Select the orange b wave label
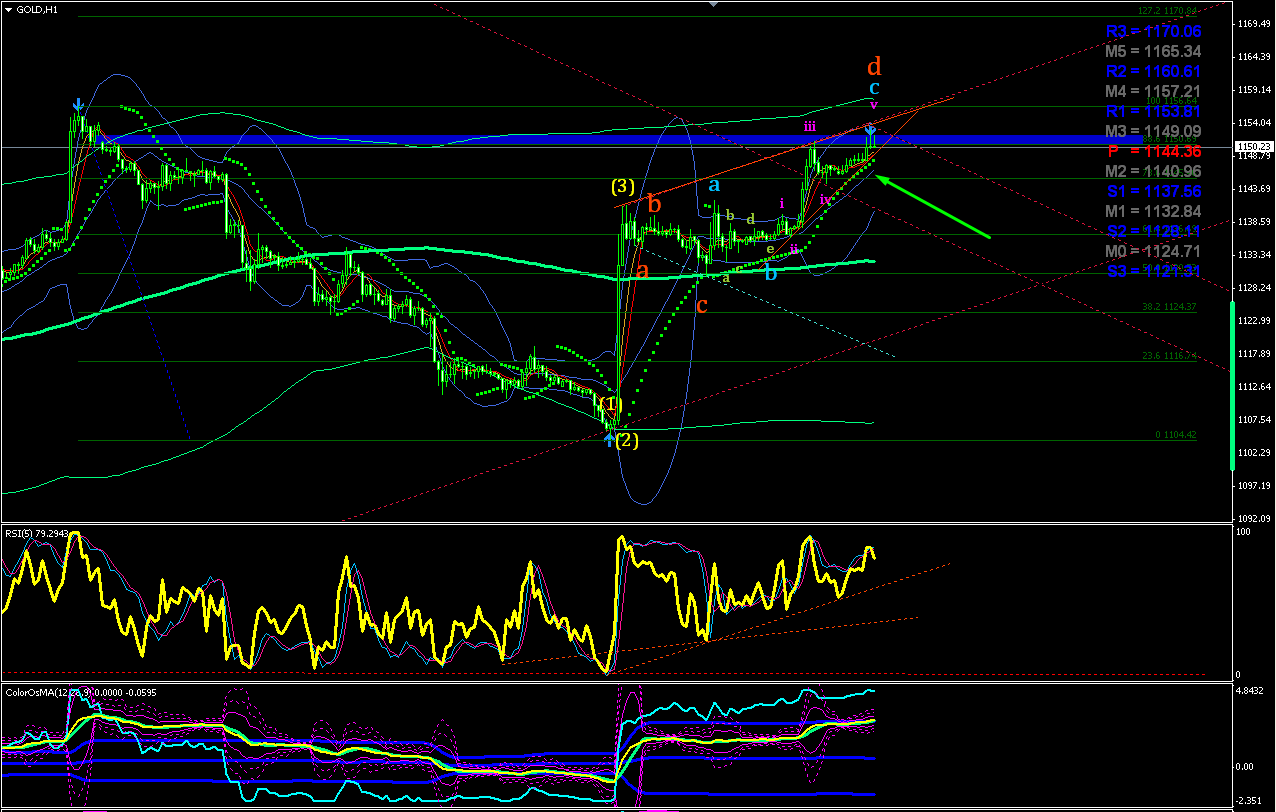1276x812 pixels. (x=654, y=203)
